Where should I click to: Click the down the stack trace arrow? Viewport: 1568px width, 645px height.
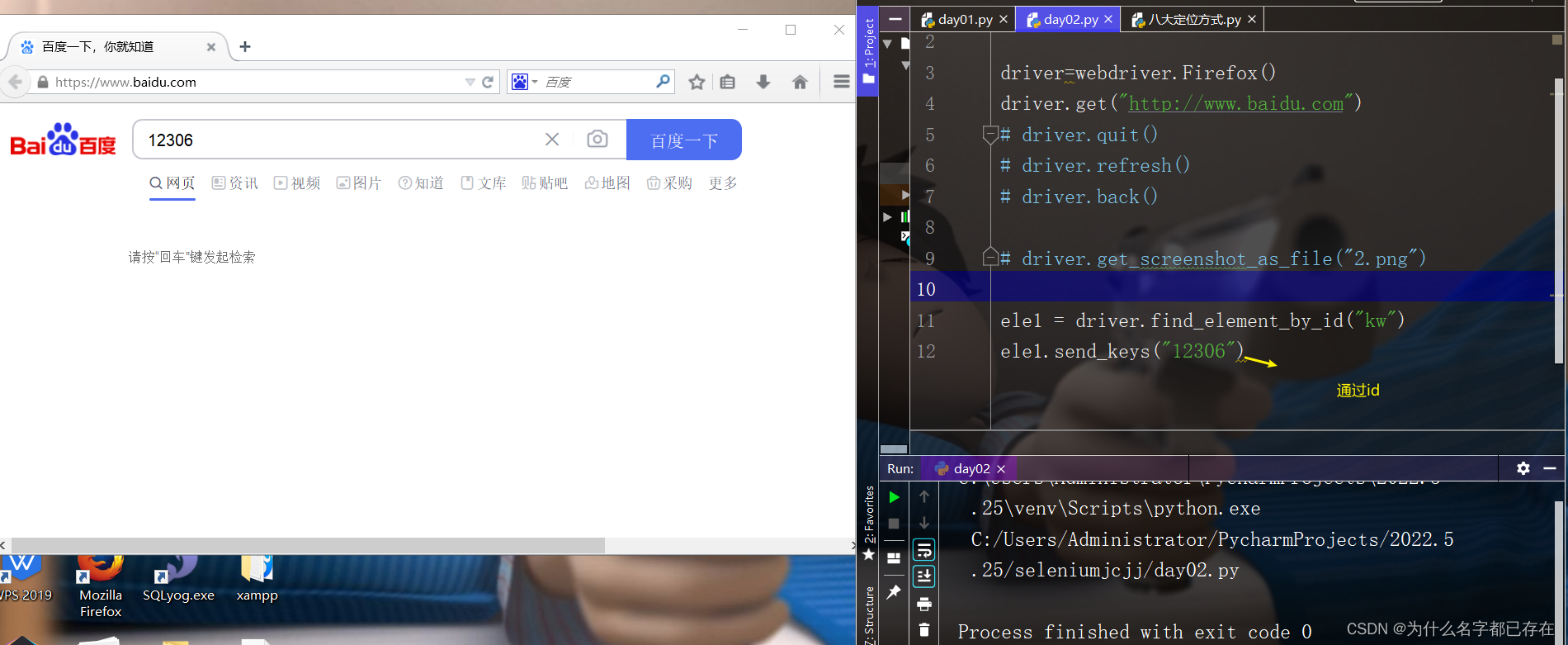[x=924, y=523]
